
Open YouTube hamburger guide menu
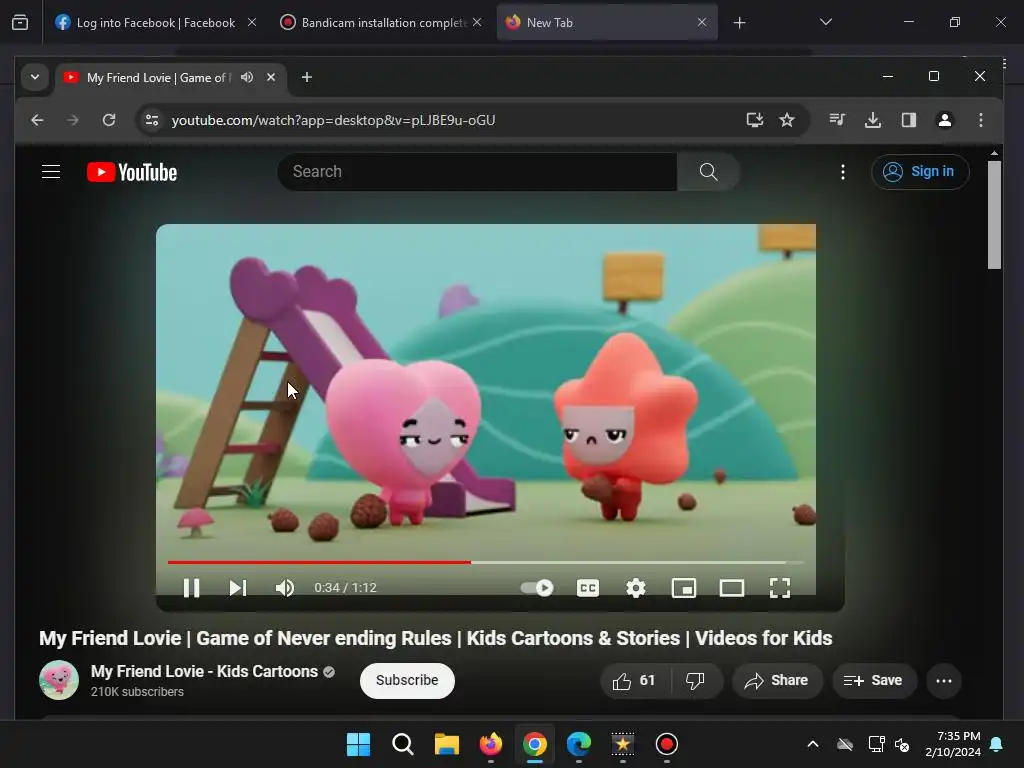[x=51, y=172]
